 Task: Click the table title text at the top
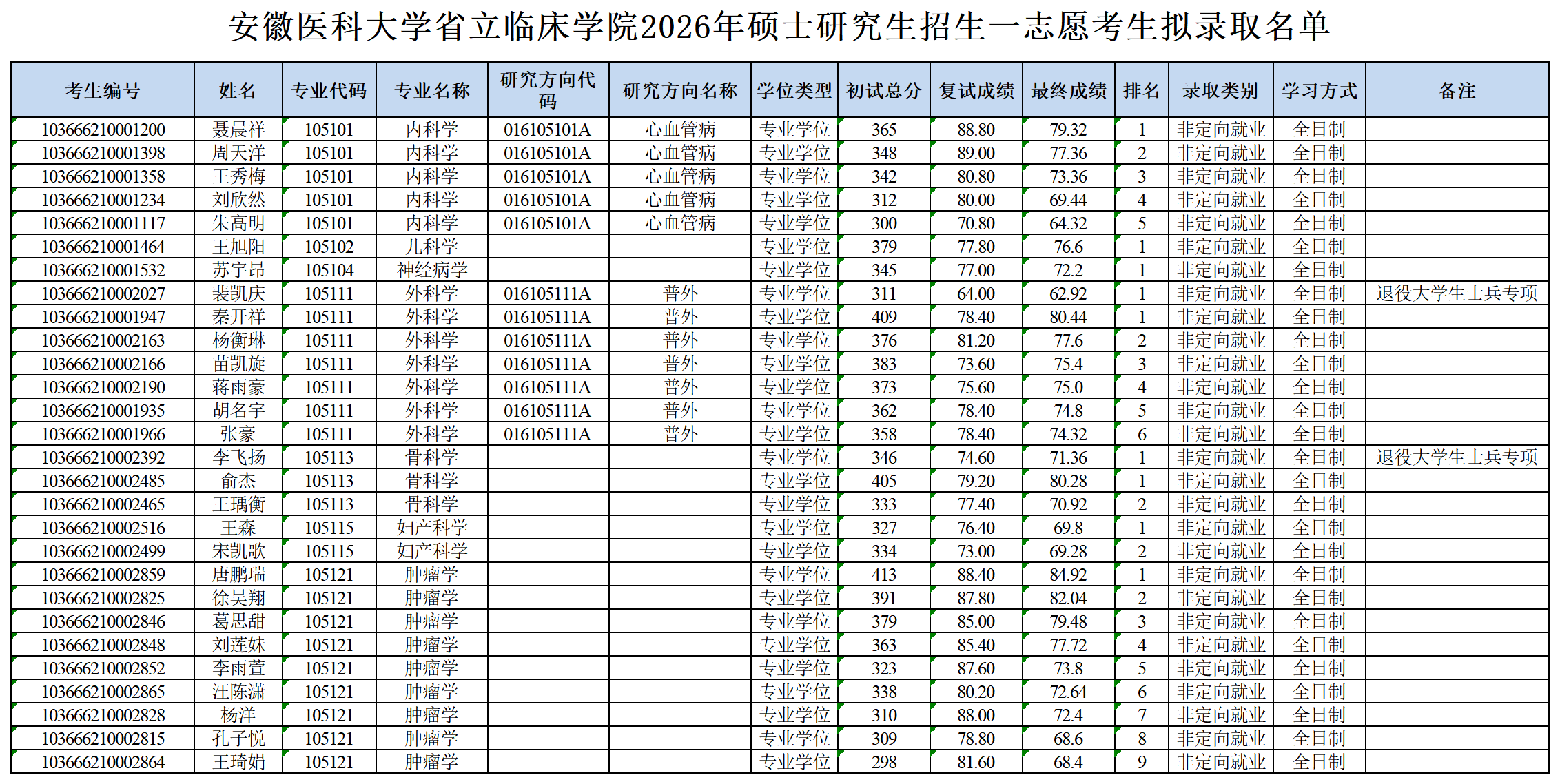[x=779, y=22]
